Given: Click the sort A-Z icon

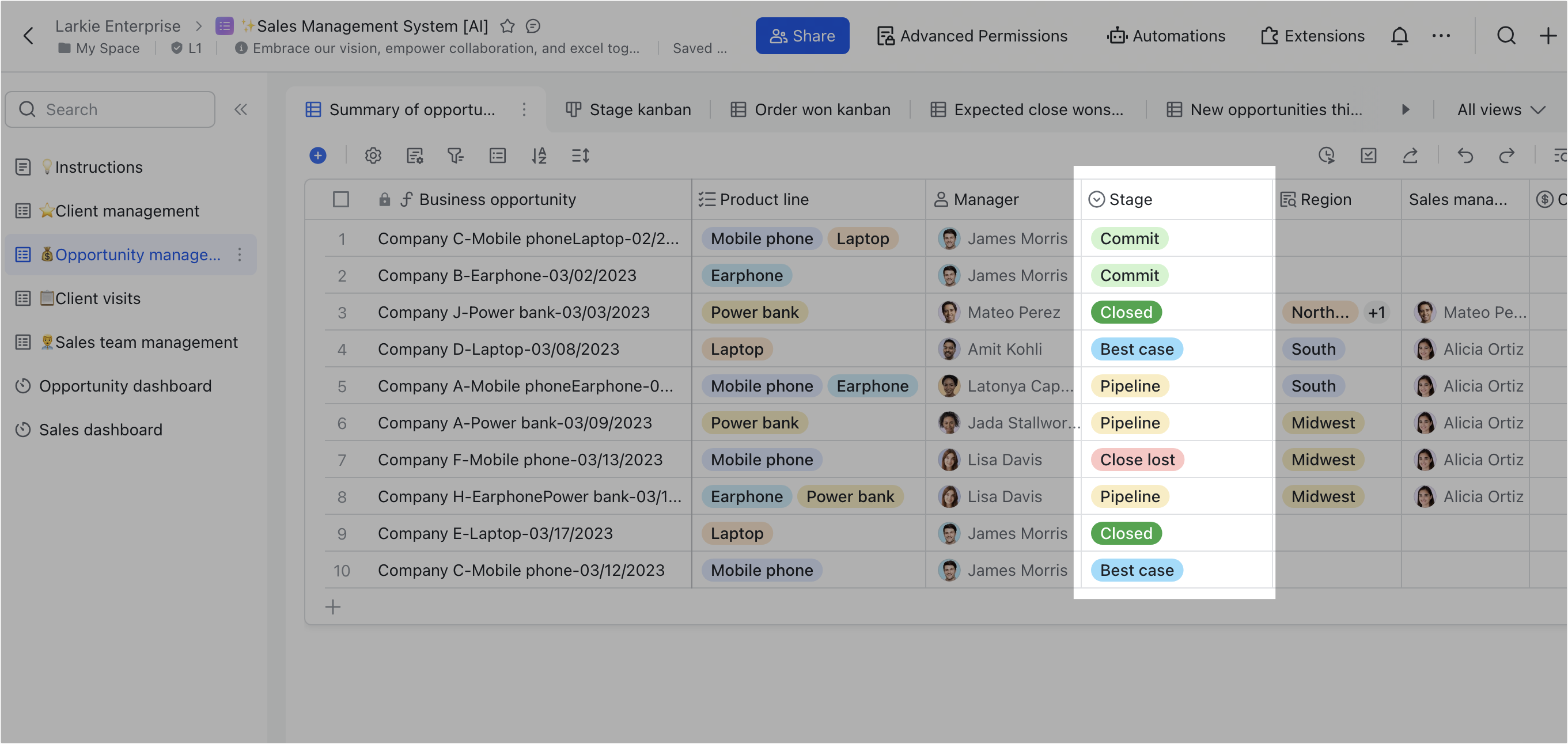Looking at the screenshot, I should click(x=539, y=155).
